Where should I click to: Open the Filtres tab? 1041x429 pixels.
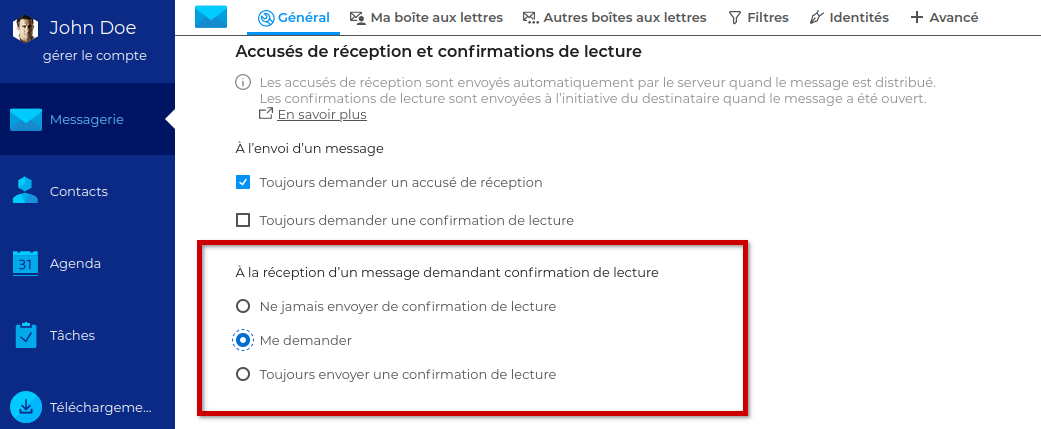coord(758,17)
